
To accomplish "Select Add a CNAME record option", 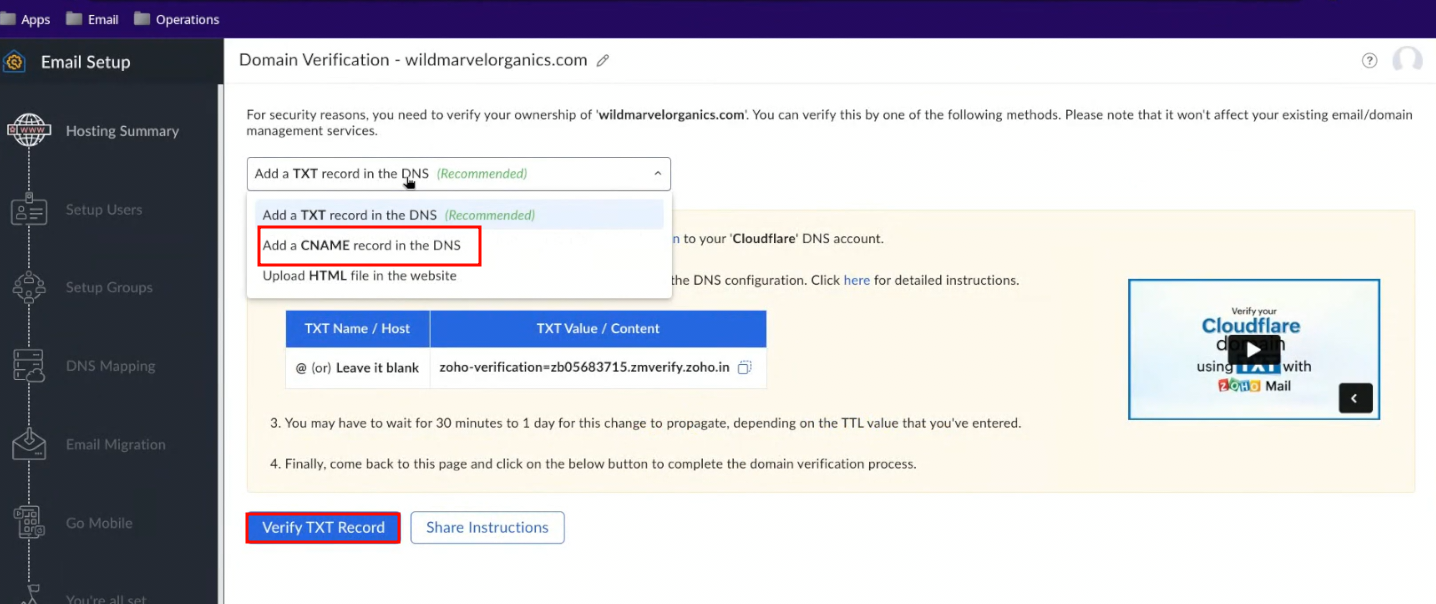I will (x=361, y=245).
